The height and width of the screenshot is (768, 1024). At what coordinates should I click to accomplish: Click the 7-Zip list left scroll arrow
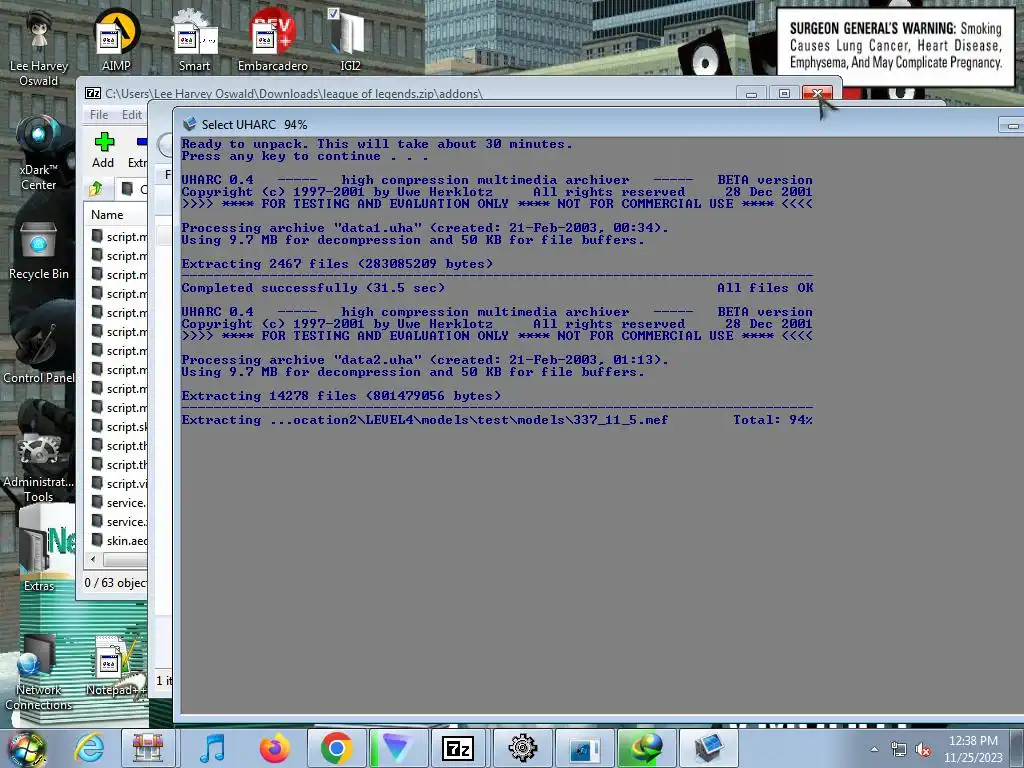coord(93,560)
